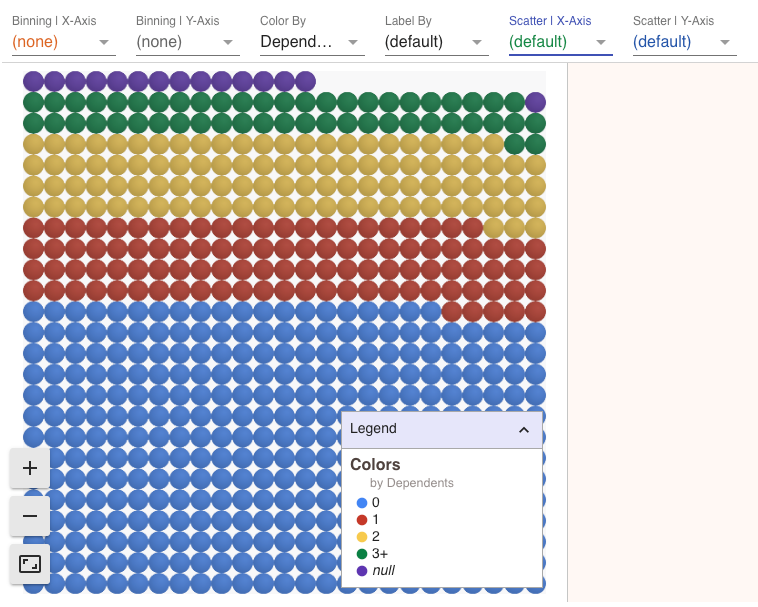
Task: Click the arrow beside Scatter Y-Axis default
Action: click(x=726, y=43)
